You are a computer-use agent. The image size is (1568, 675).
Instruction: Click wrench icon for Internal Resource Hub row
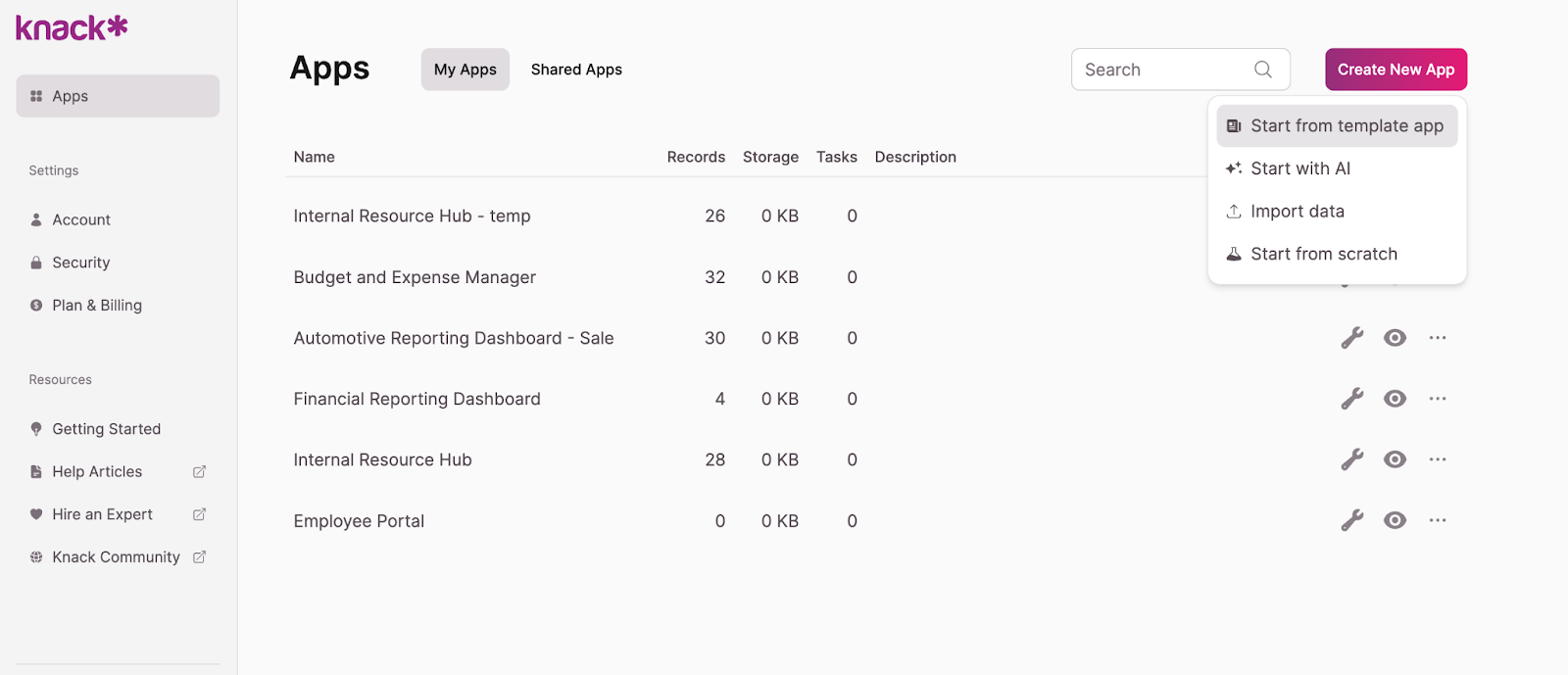point(1352,459)
